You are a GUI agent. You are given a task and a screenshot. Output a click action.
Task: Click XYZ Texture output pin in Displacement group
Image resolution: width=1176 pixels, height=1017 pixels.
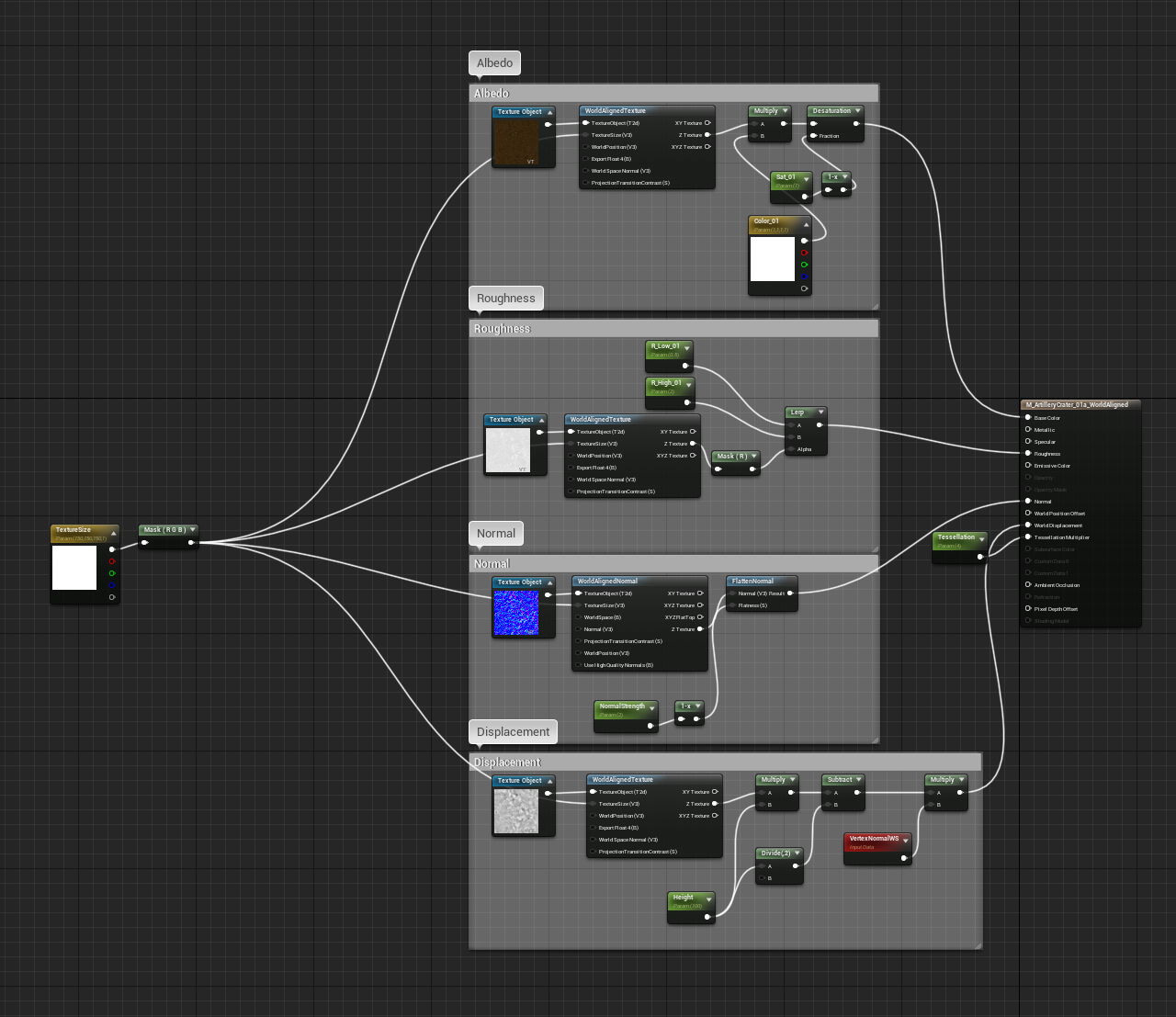pyautogui.click(x=715, y=816)
